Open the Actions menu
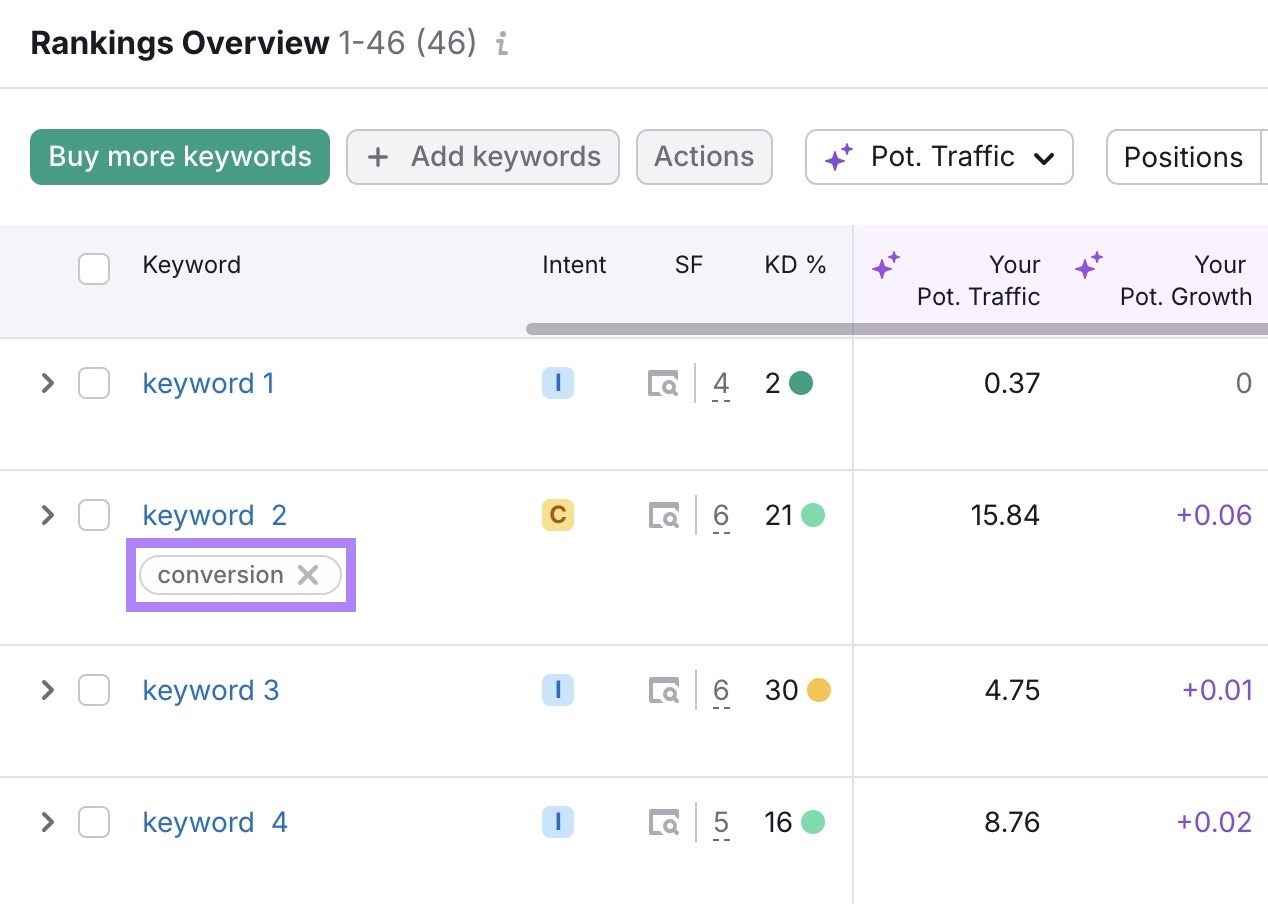The height and width of the screenshot is (904, 1268). click(704, 157)
